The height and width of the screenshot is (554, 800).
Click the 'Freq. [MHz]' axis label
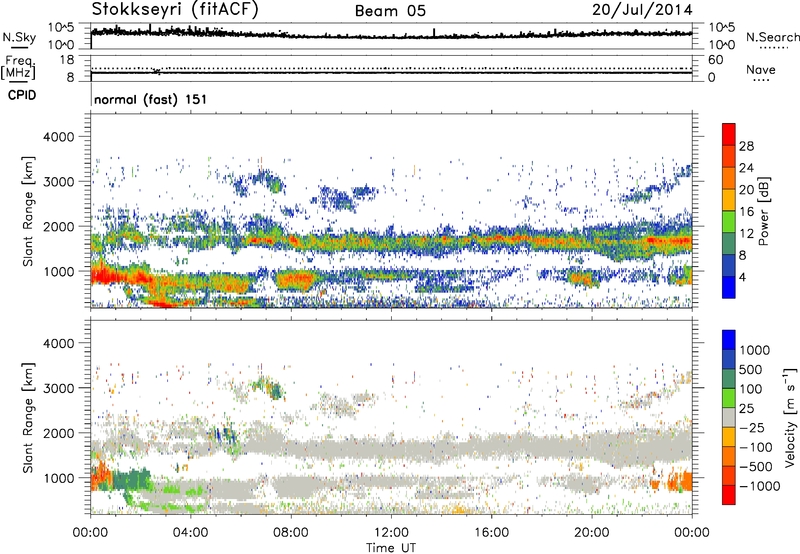[x=18, y=68]
